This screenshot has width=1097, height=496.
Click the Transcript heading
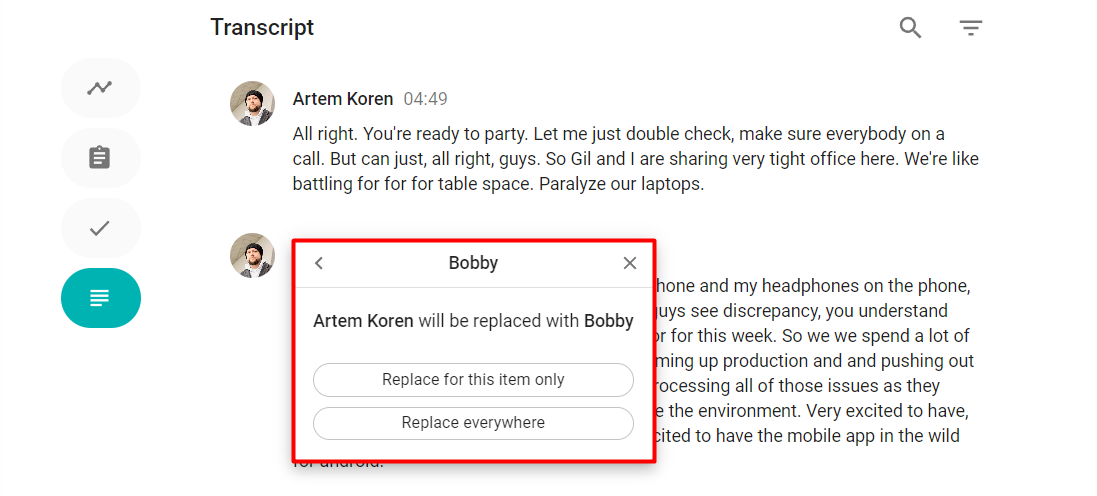point(262,28)
